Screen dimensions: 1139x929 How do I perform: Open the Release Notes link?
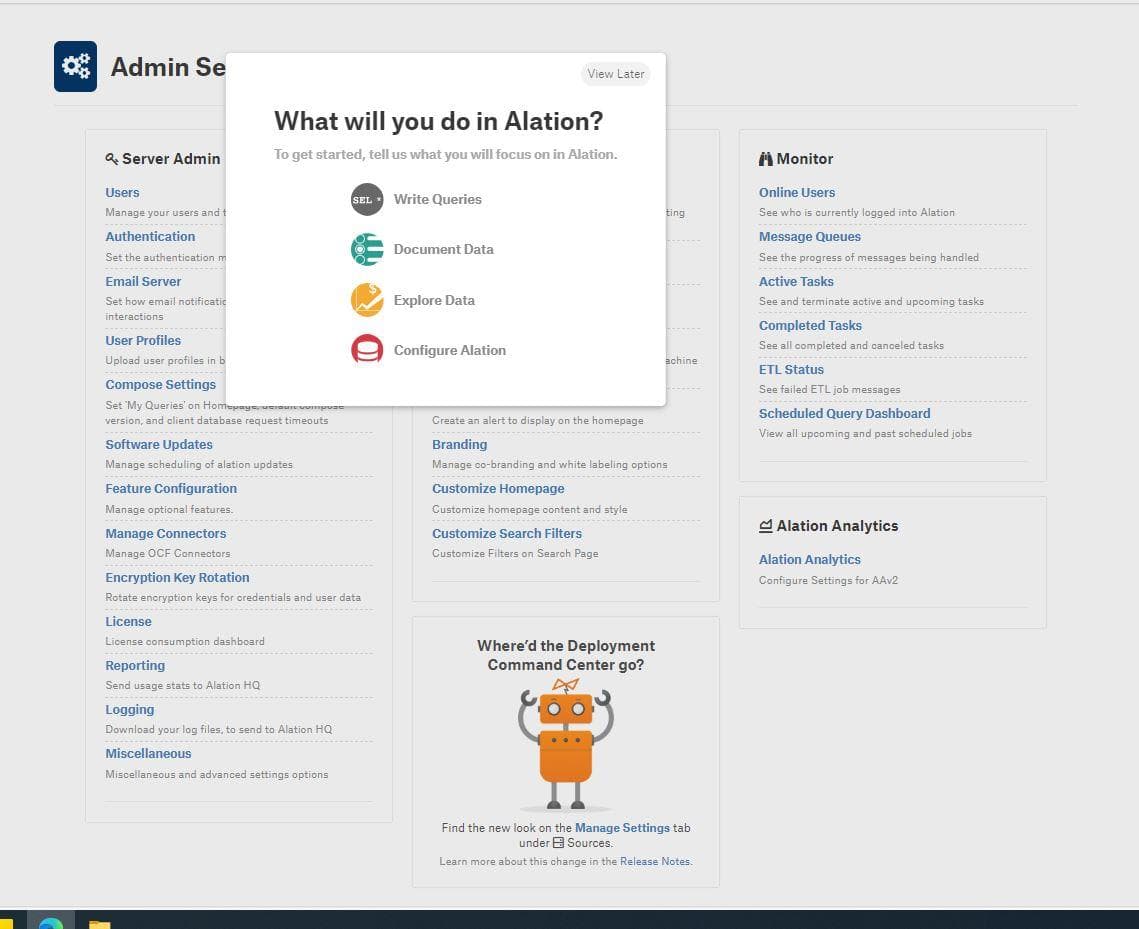[x=654, y=861]
